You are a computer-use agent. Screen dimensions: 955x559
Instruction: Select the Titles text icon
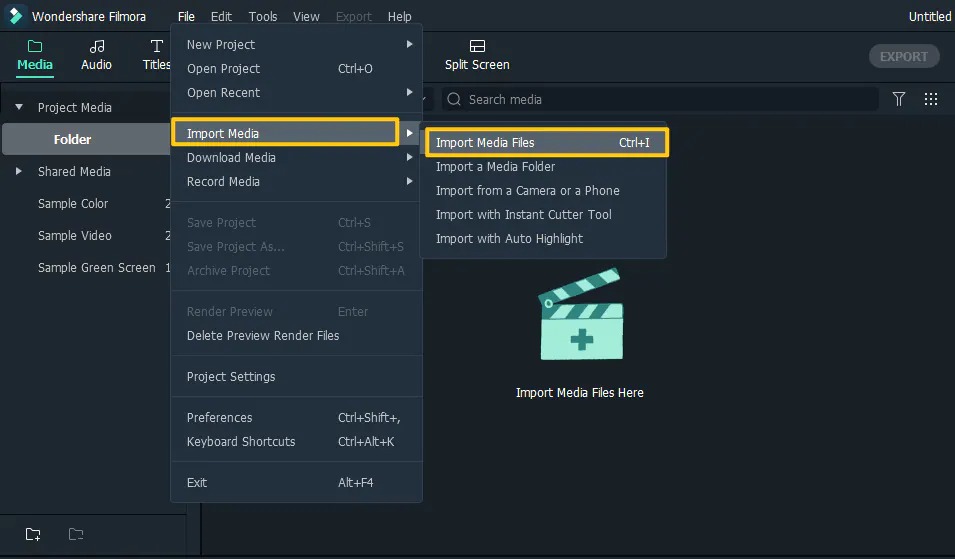156,46
